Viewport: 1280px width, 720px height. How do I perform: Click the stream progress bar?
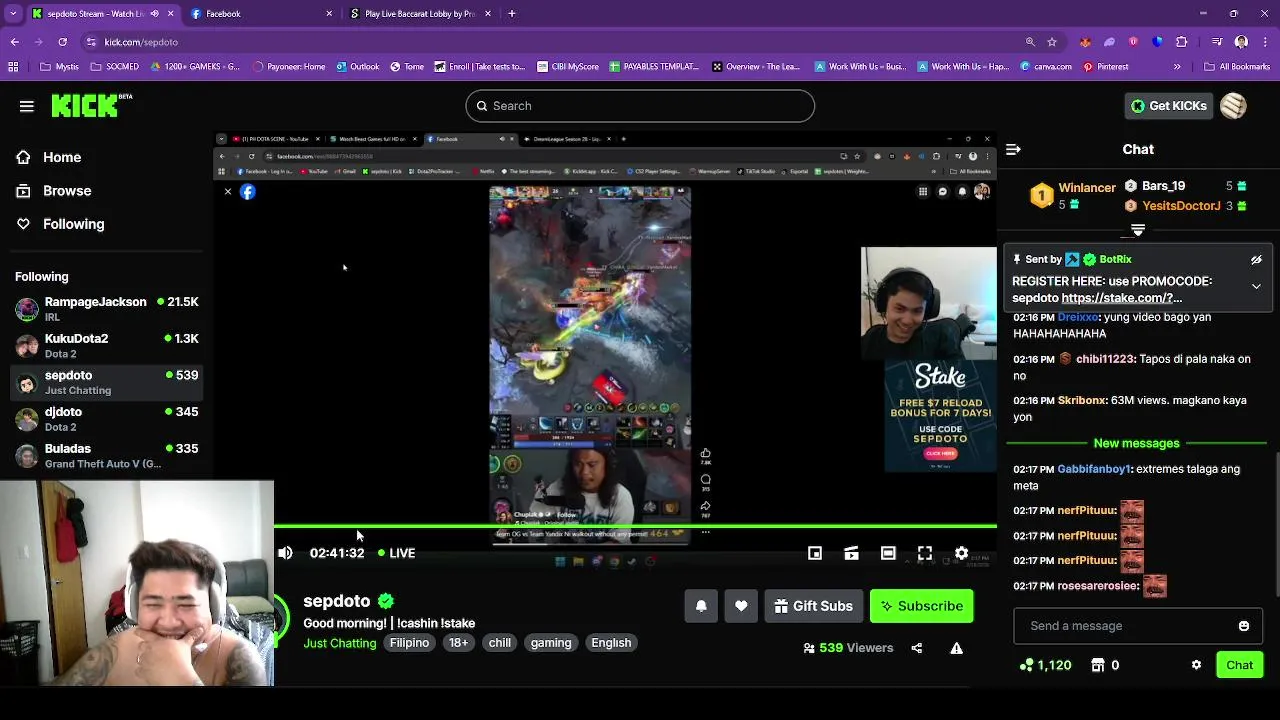pyautogui.click(x=635, y=526)
